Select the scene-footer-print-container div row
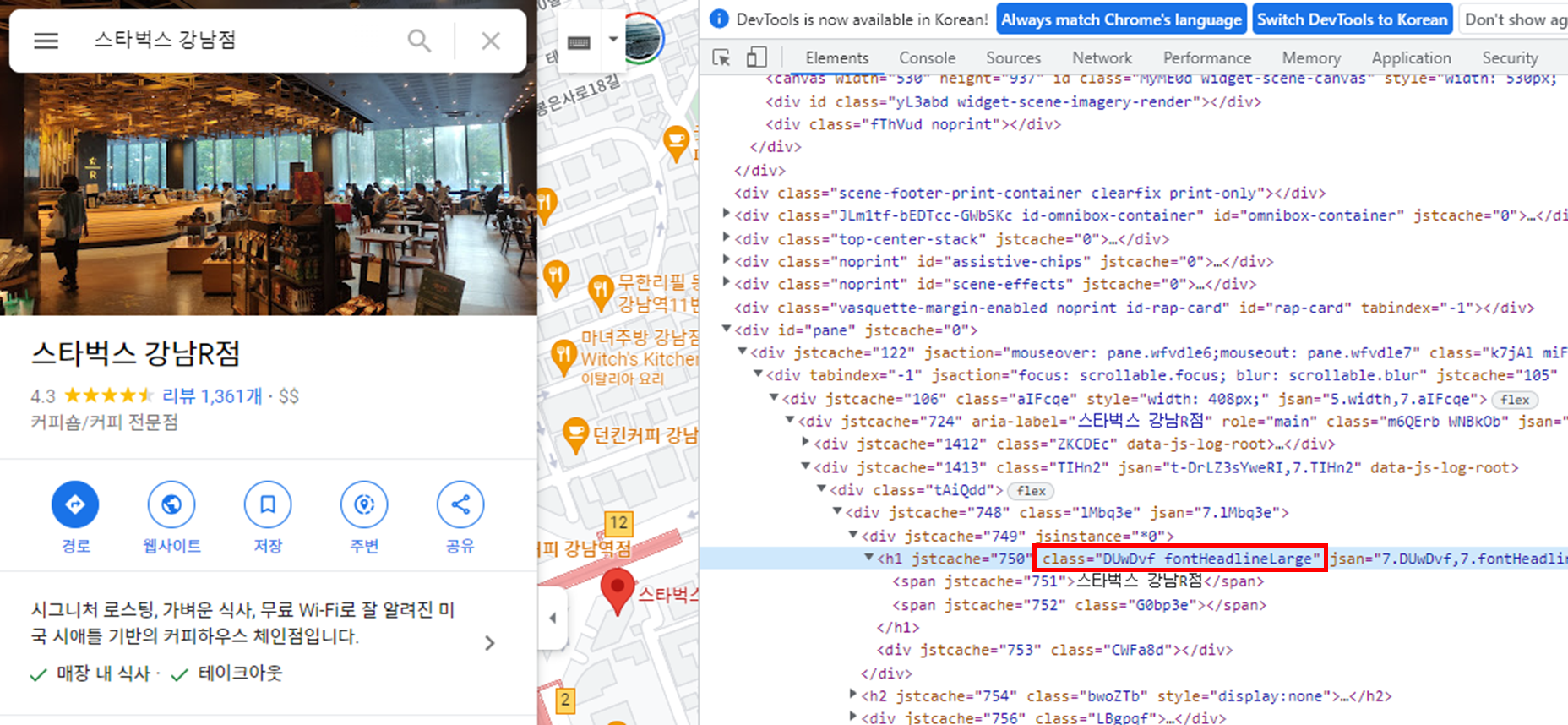The image size is (1568, 725). [1030, 193]
